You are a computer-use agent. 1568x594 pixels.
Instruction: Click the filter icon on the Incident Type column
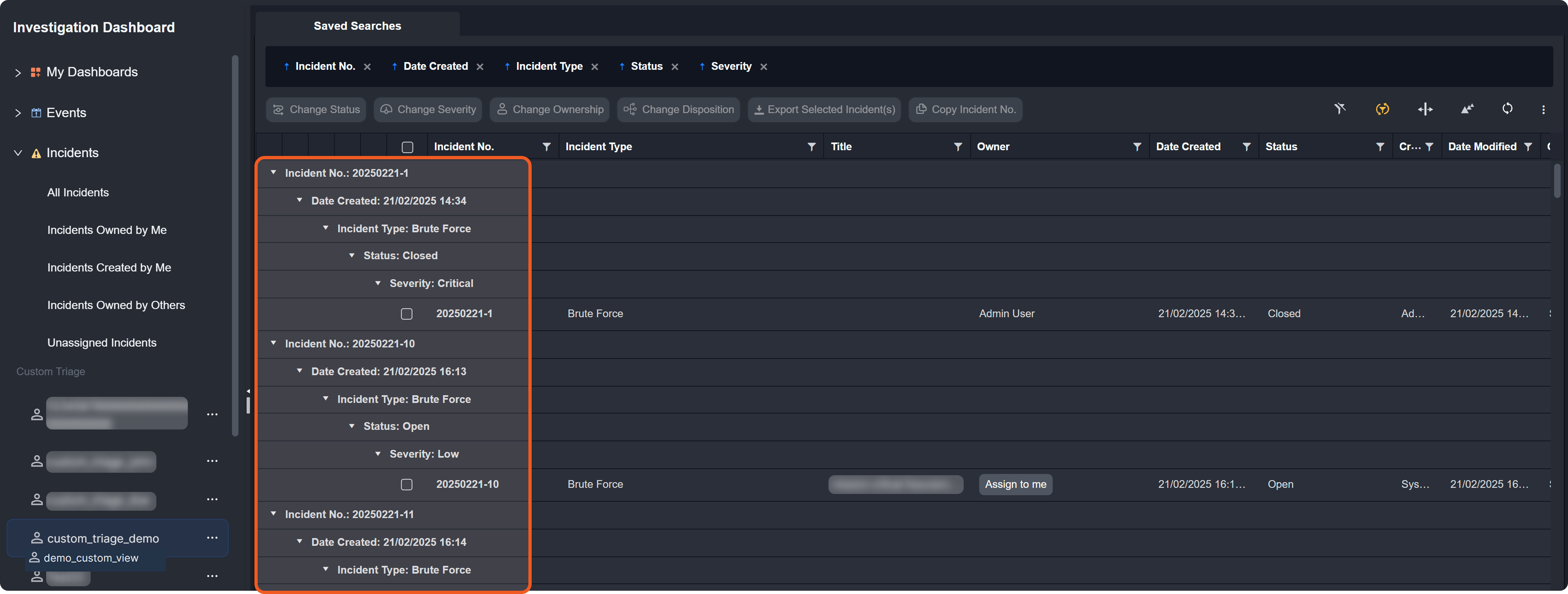pos(811,147)
